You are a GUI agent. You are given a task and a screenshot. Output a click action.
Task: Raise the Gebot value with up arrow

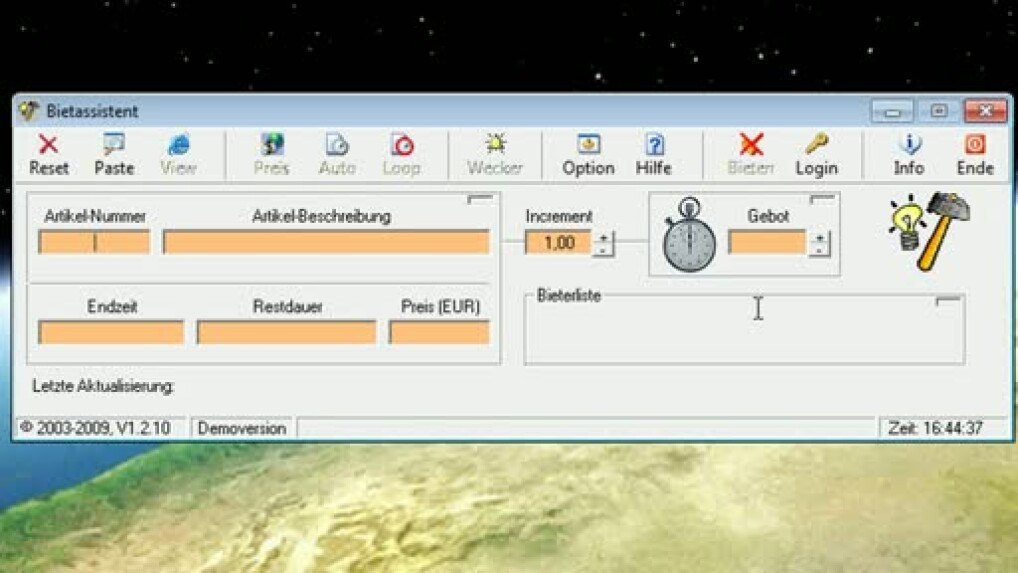coord(819,237)
